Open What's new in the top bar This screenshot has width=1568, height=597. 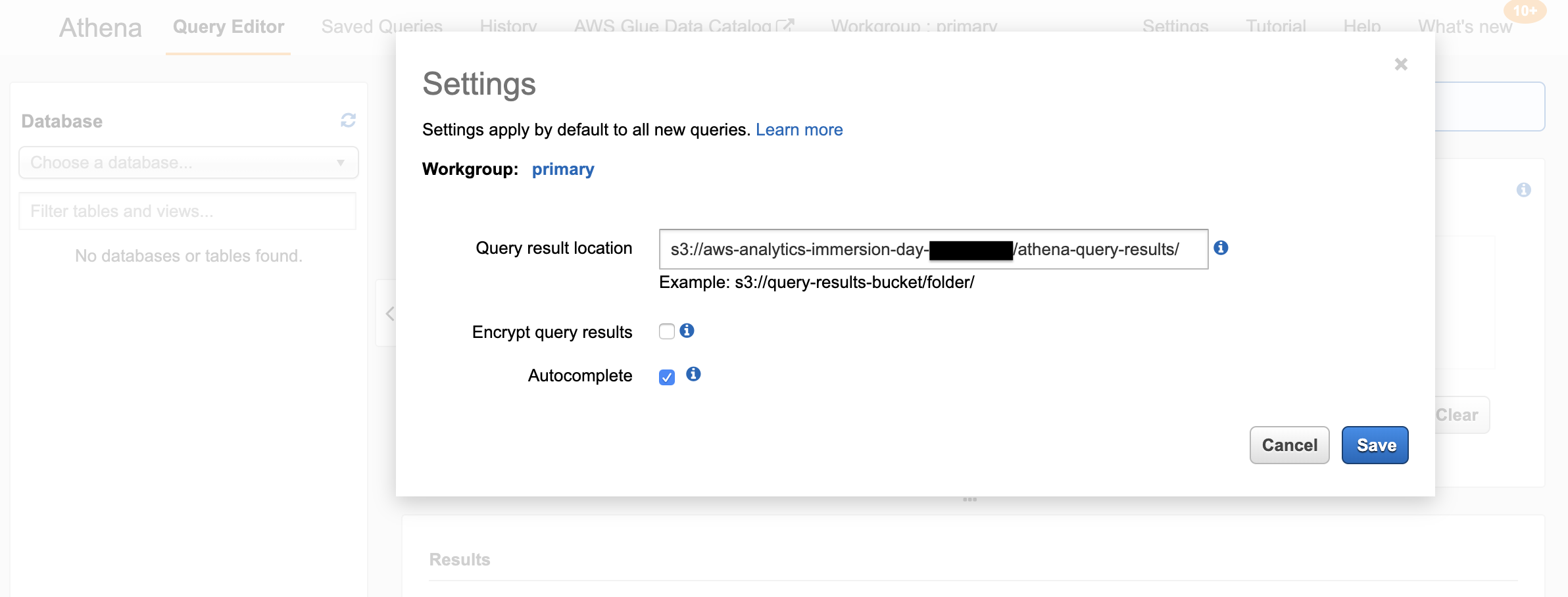1465,27
